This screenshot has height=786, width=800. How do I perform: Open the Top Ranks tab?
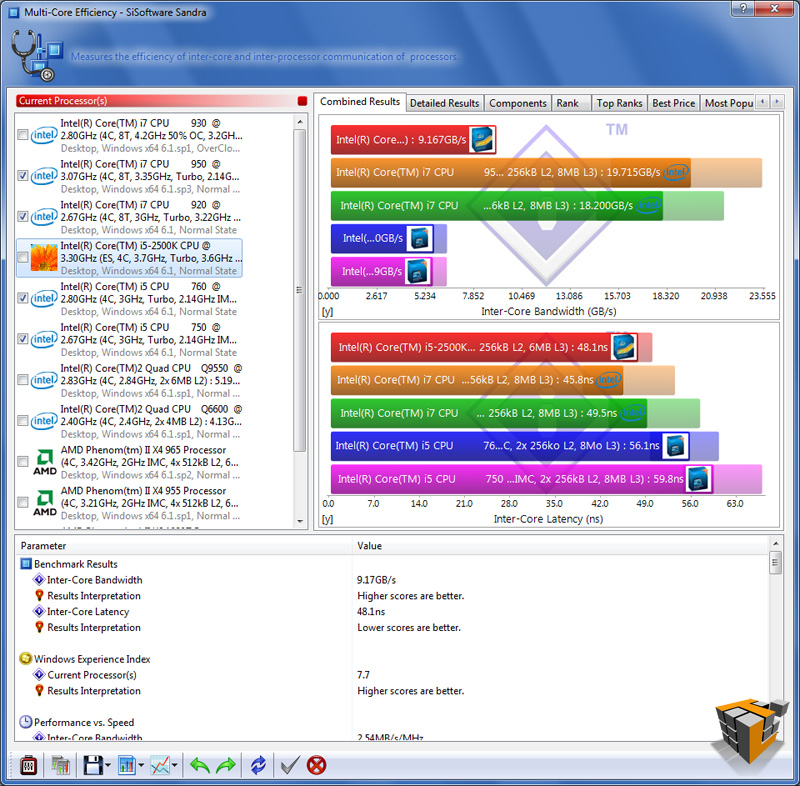(619, 103)
